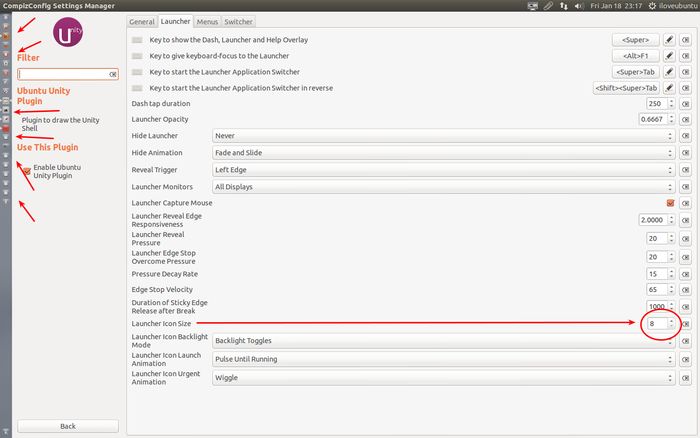
Task: Toggle the enabled box for Launcher Application Switcher key
Action: tap(137, 72)
